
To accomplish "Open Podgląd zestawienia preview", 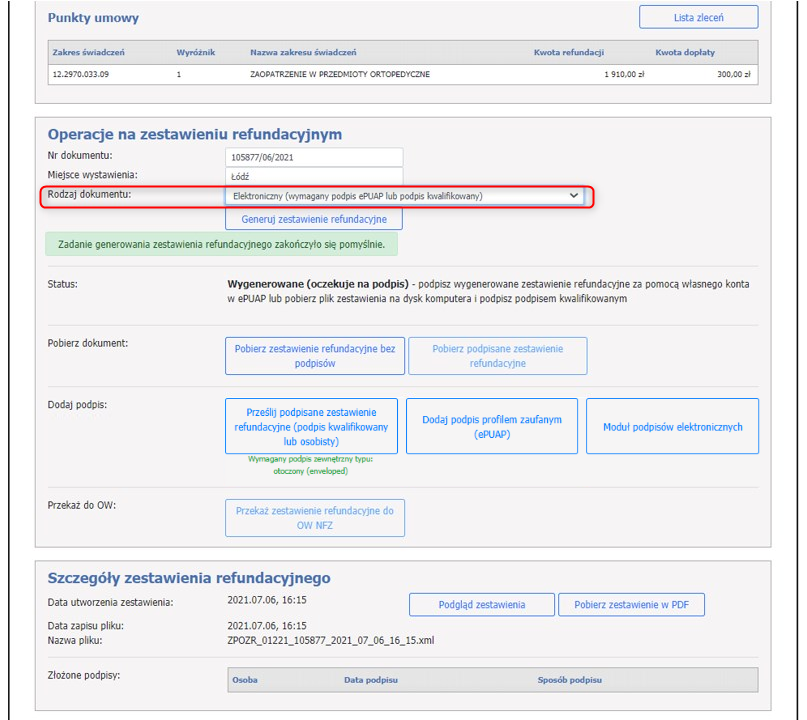I will (x=481, y=605).
